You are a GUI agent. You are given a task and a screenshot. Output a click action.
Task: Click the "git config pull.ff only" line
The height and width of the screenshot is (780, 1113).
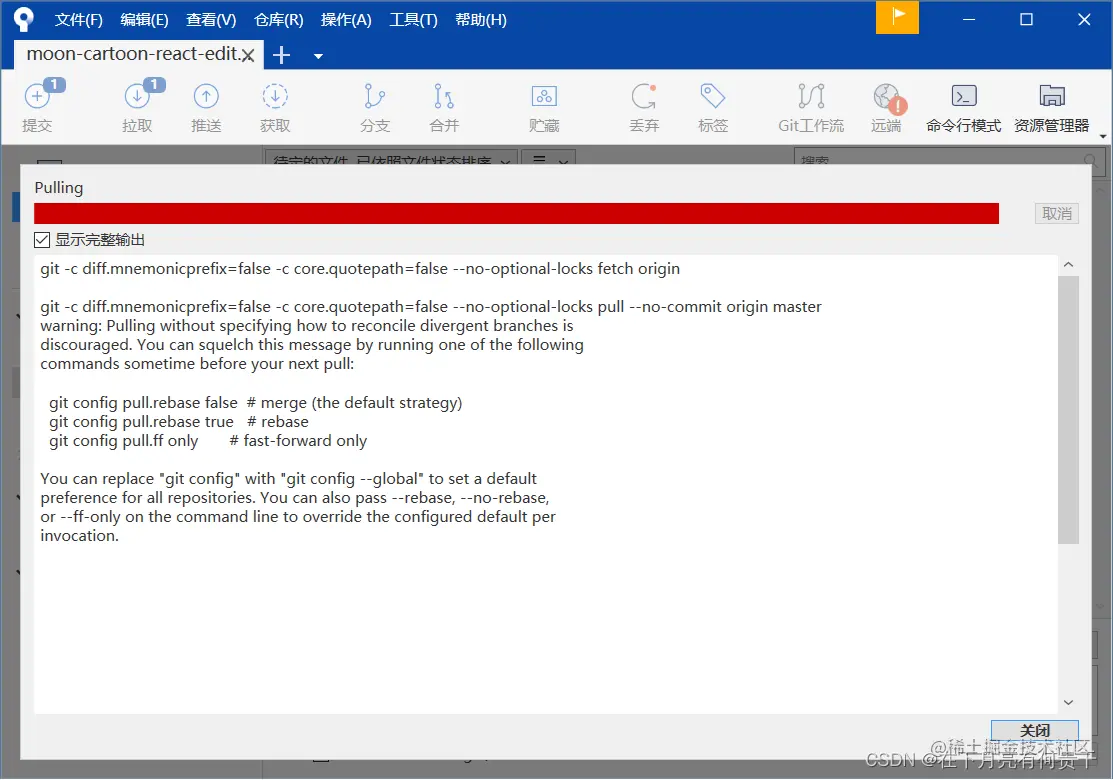click(208, 441)
